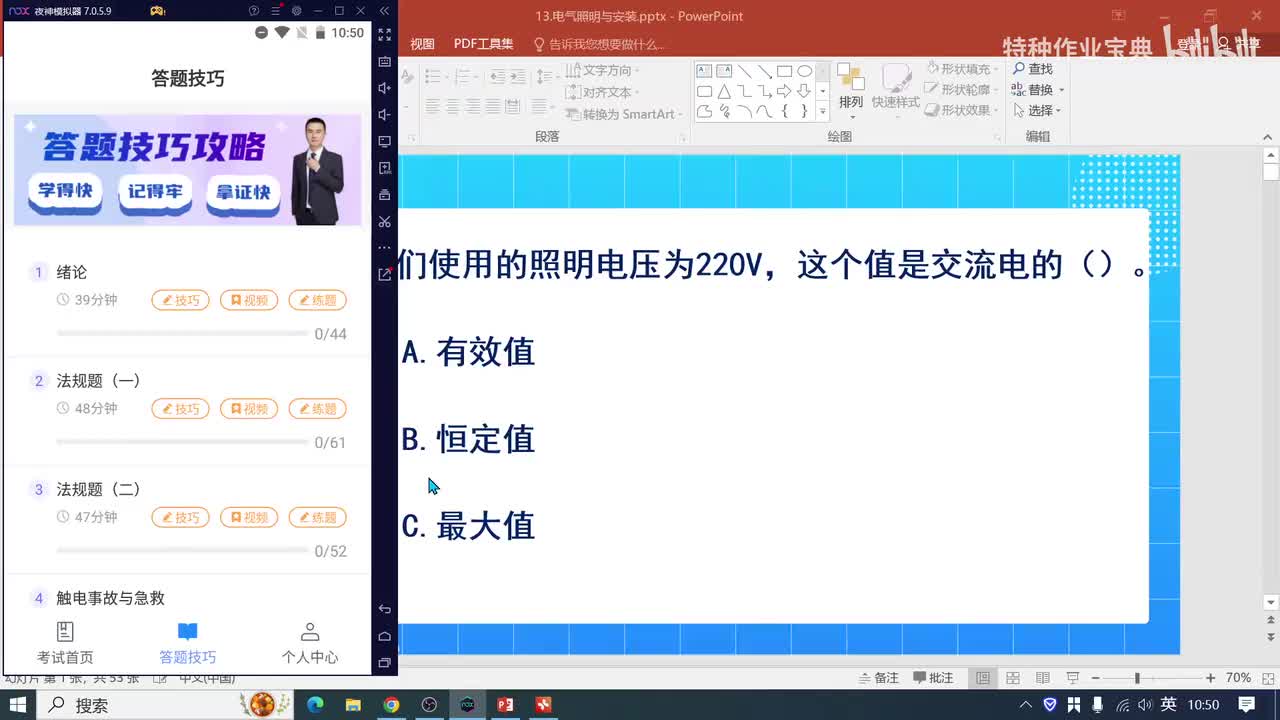Click zoom out minus button
Image resolution: width=1280 pixels, height=720 pixels.
1096,678
